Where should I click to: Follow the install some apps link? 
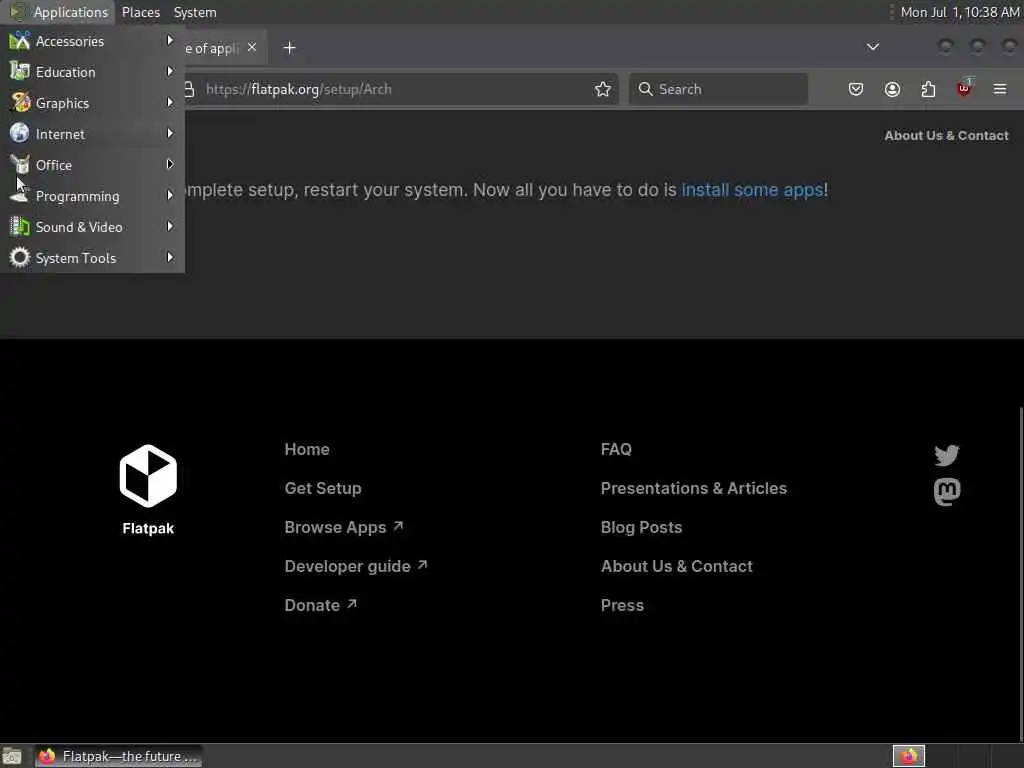point(752,190)
